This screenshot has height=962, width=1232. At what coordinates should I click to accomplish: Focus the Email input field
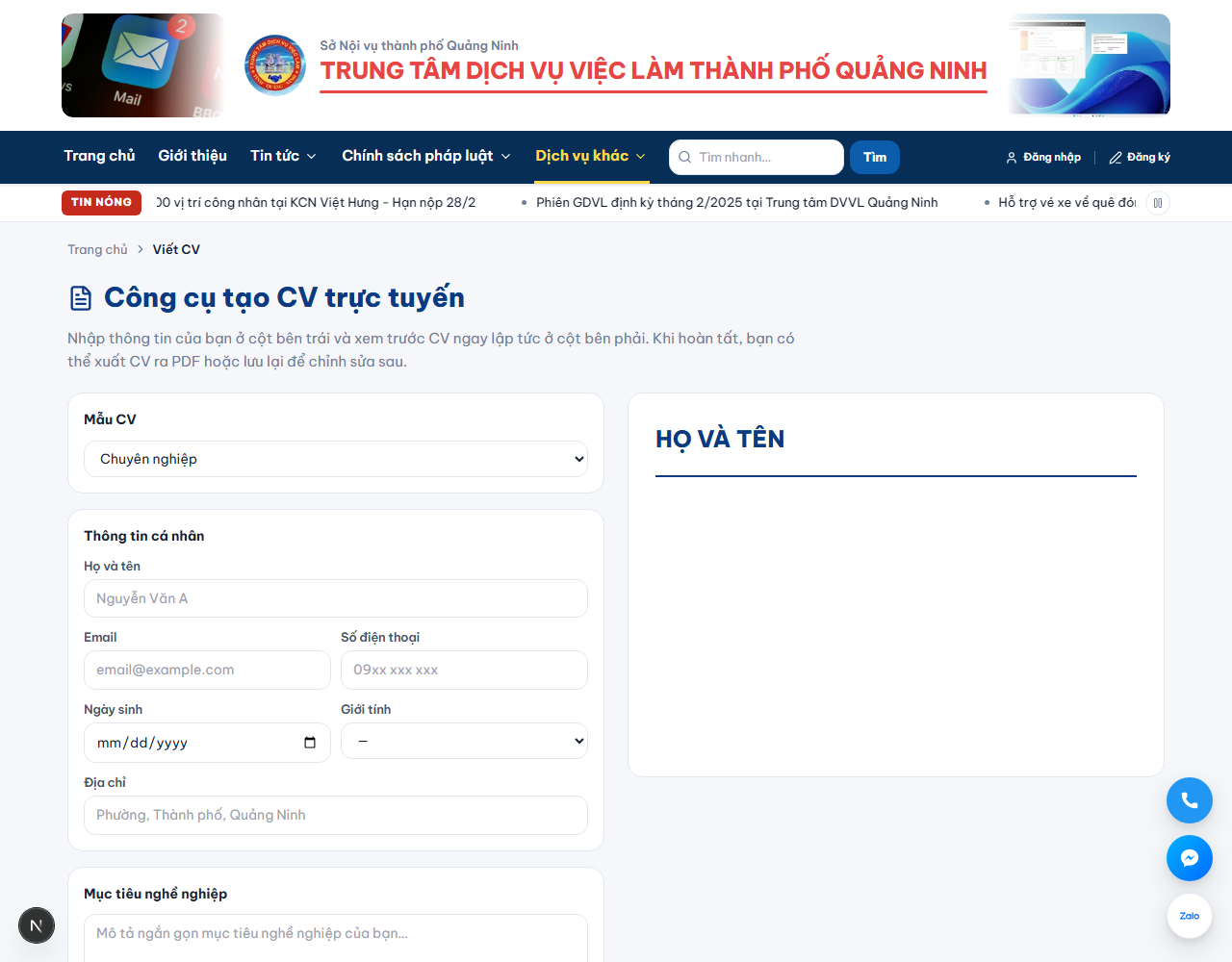pos(207,670)
